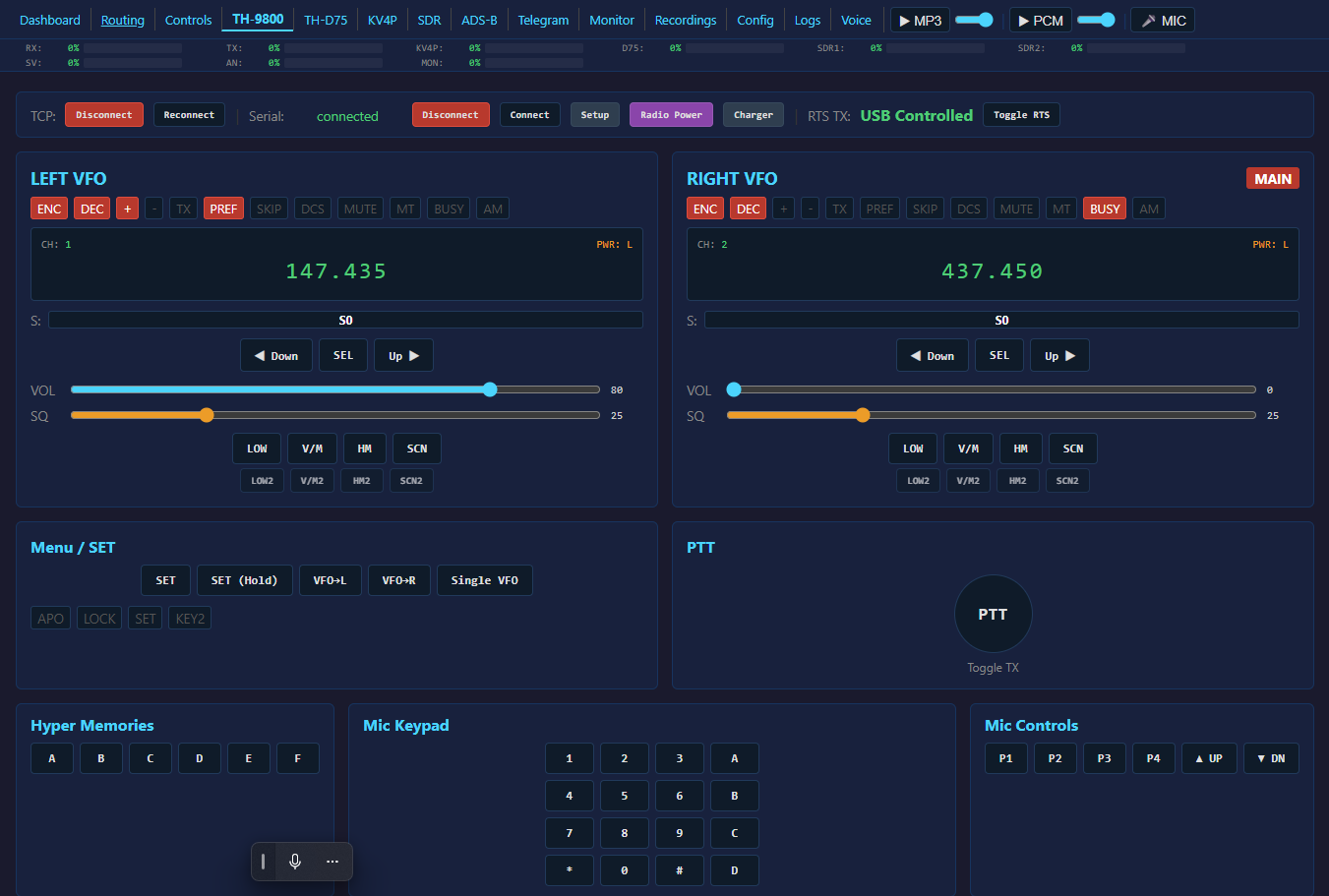Adjust Right VFO SQ slider
Image resolution: width=1329 pixels, height=896 pixels.
992,415
